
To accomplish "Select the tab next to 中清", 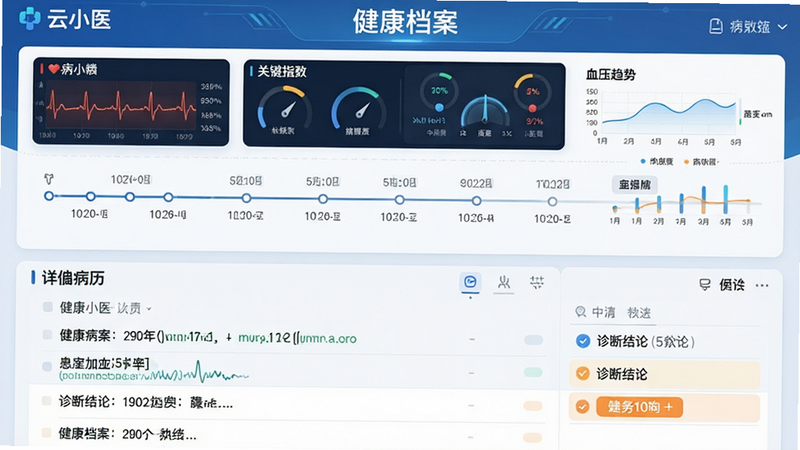I will pos(639,313).
